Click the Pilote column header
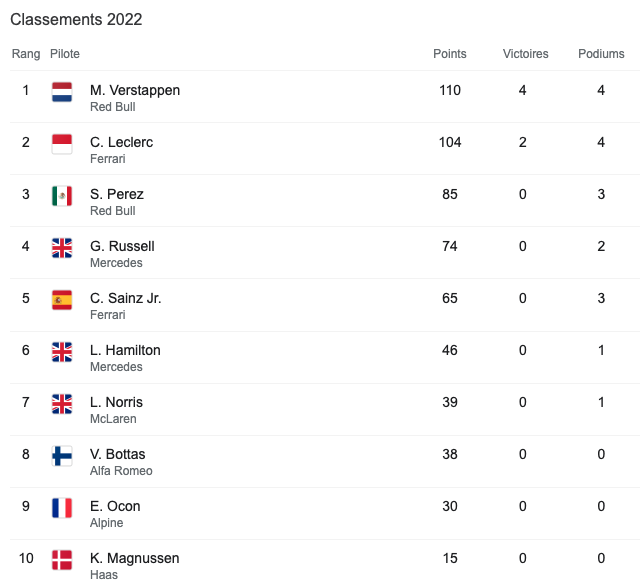This screenshot has width=640, height=583. point(65,54)
